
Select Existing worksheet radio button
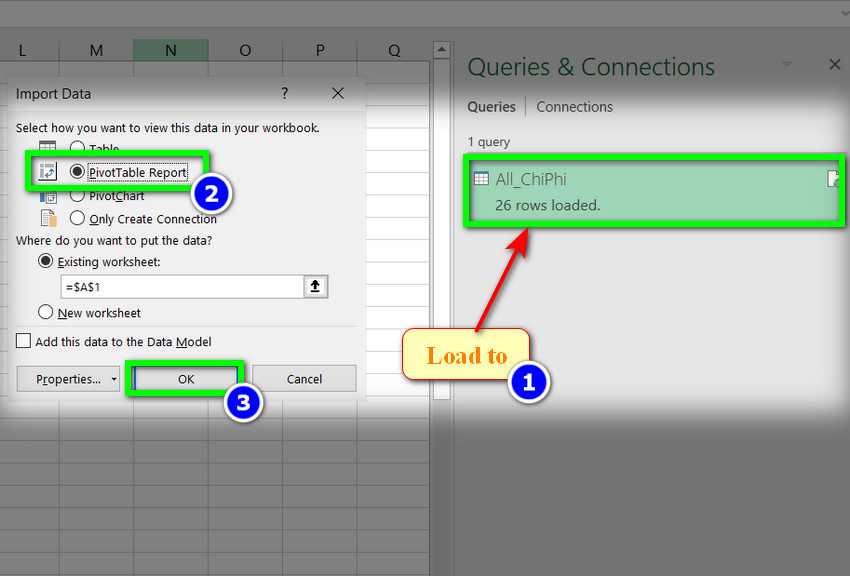46,261
